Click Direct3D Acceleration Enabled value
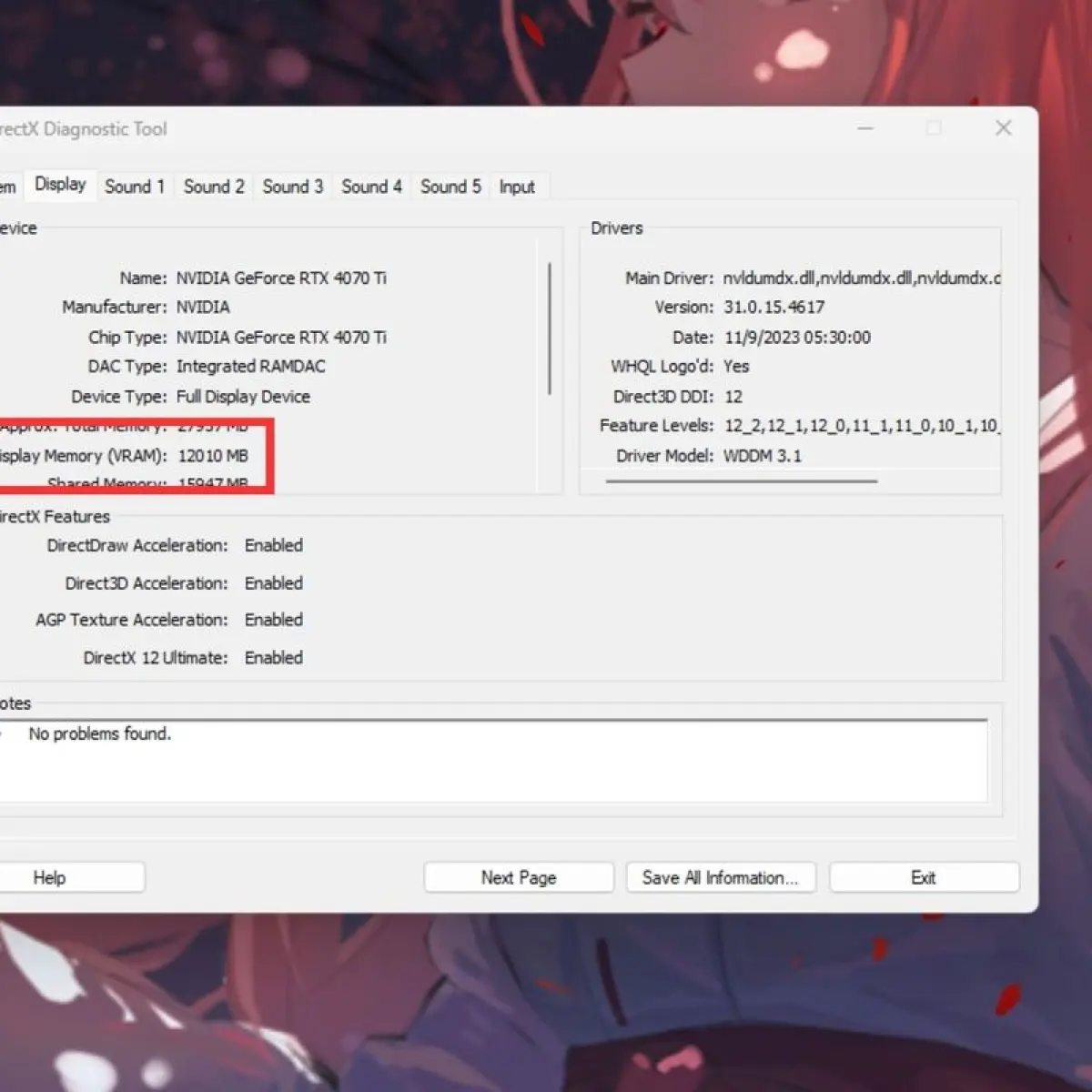Viewport: 1092px width, 1092px height. click(x=274, y=582)
